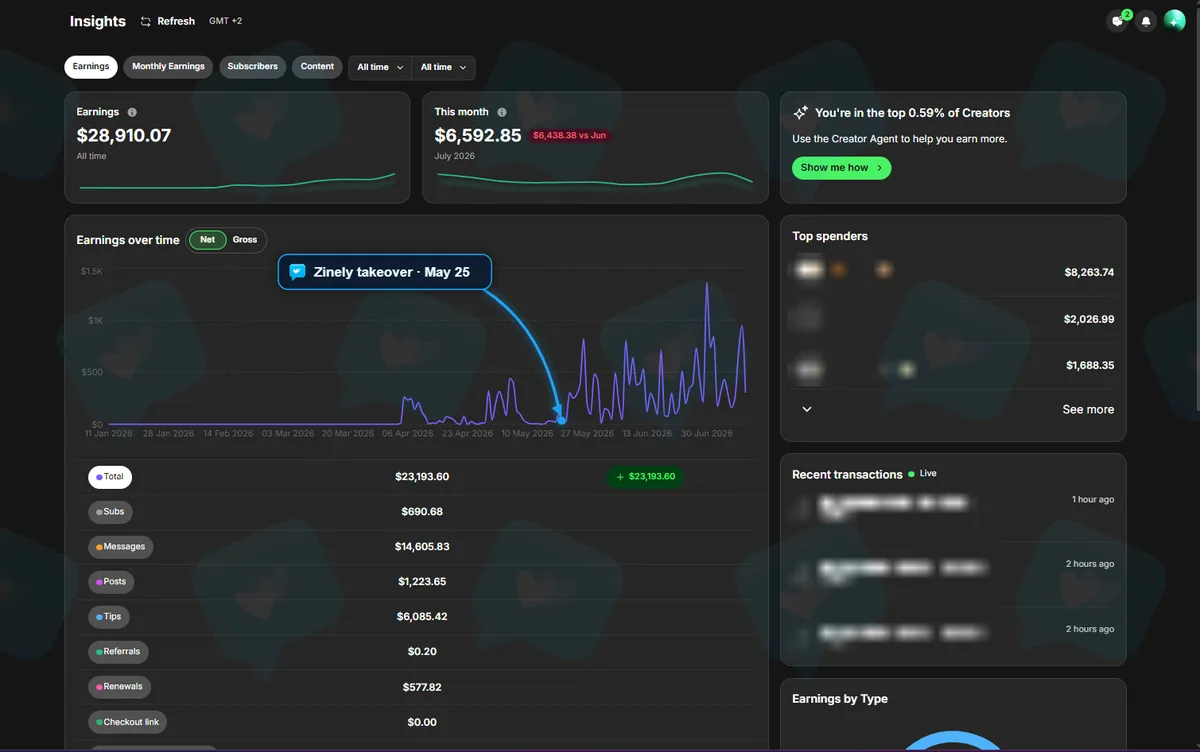
Task: Expand top spenders with the chevron
Action: [807, 409]
